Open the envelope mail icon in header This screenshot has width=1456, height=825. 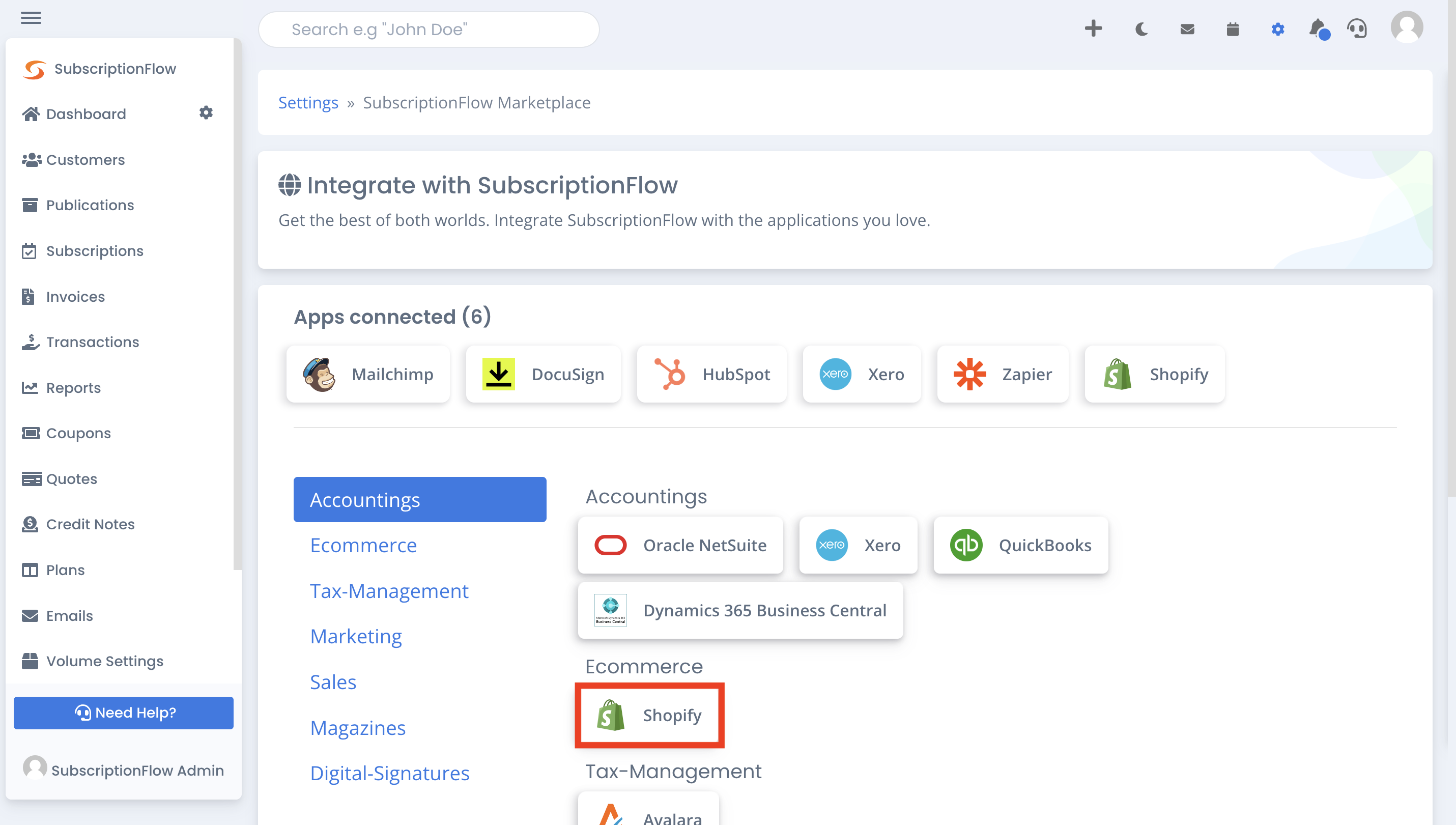coord(1187,29)
